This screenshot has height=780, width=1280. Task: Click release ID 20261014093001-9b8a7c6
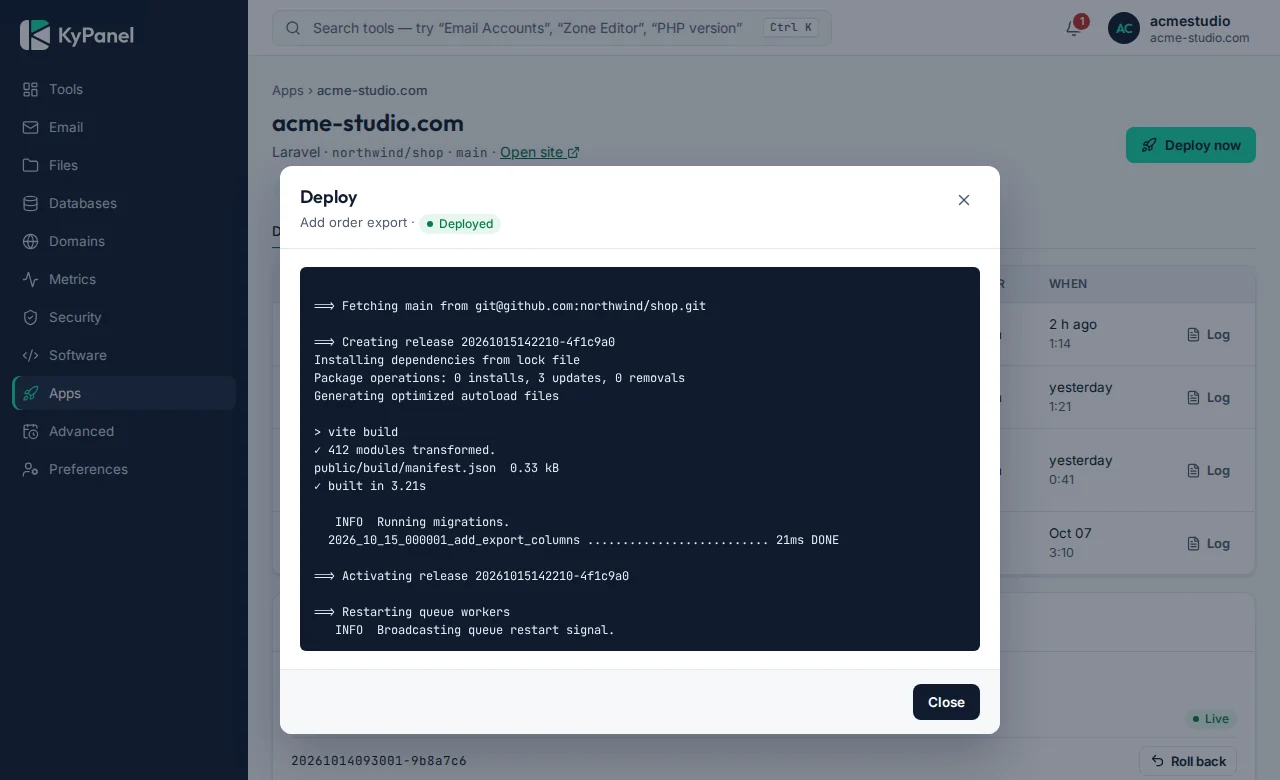(379, 761)
